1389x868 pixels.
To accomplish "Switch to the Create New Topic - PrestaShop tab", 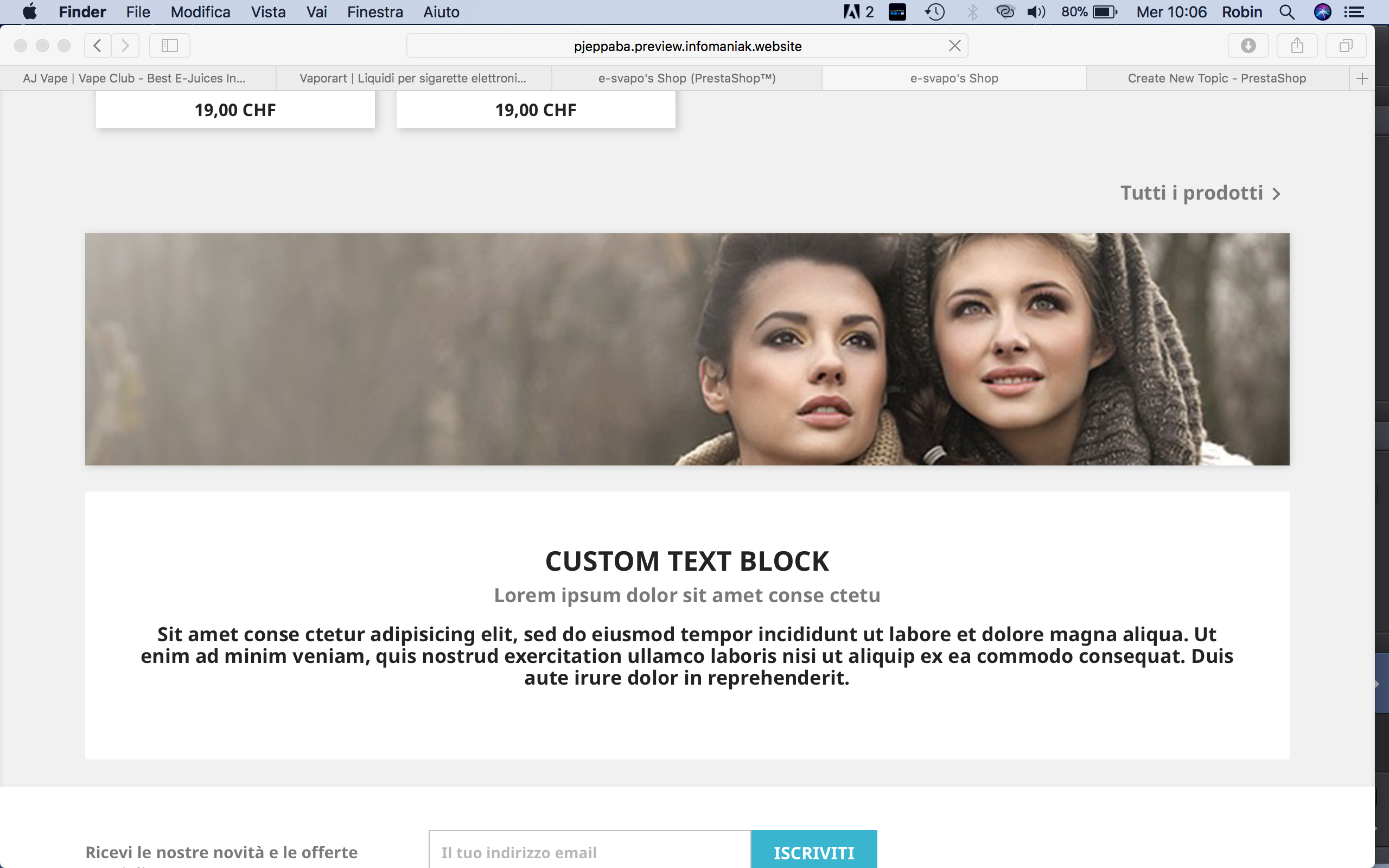I will tap(1216, 78).
